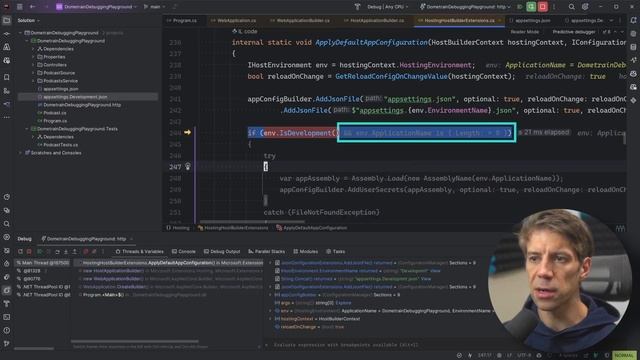The height and width of the screenshot is (360, 640).
Task: Click Step Over icon
Action: click(x=57, y=251)
